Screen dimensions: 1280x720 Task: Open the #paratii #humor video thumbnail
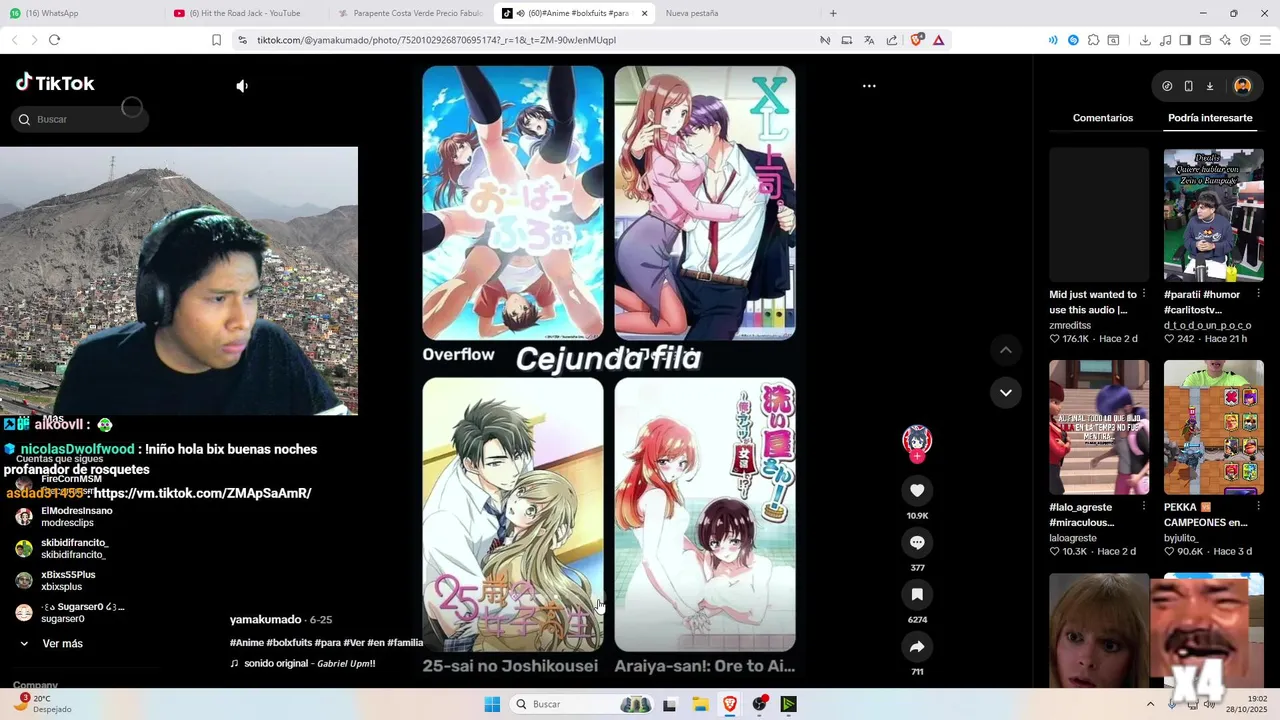point(1213,215)
